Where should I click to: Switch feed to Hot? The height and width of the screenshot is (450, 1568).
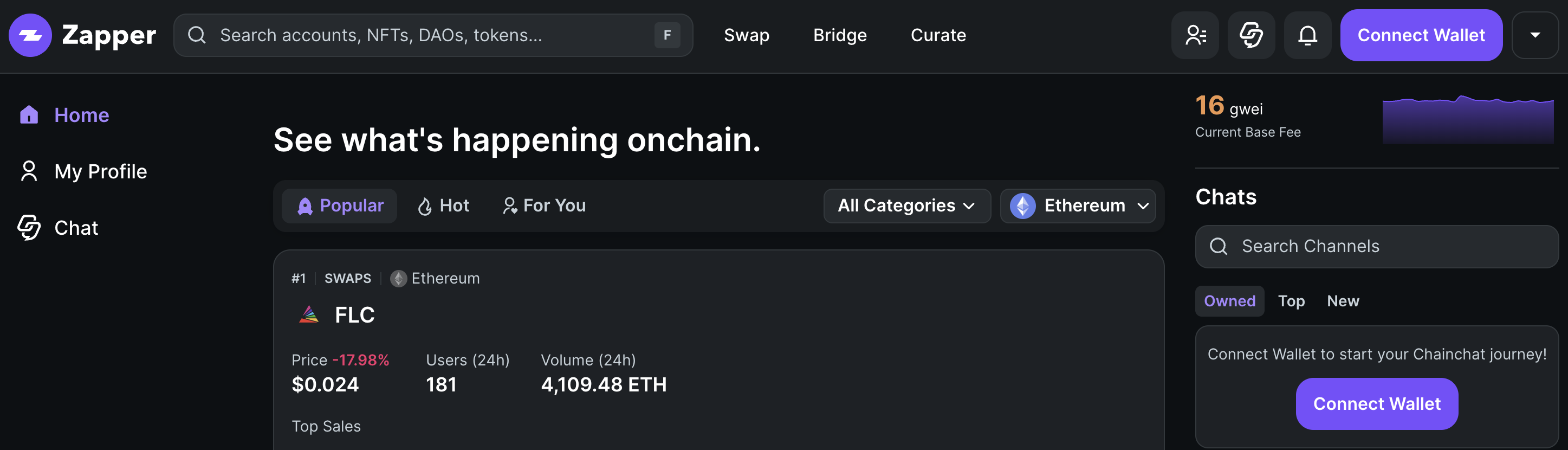click(443, 206)
